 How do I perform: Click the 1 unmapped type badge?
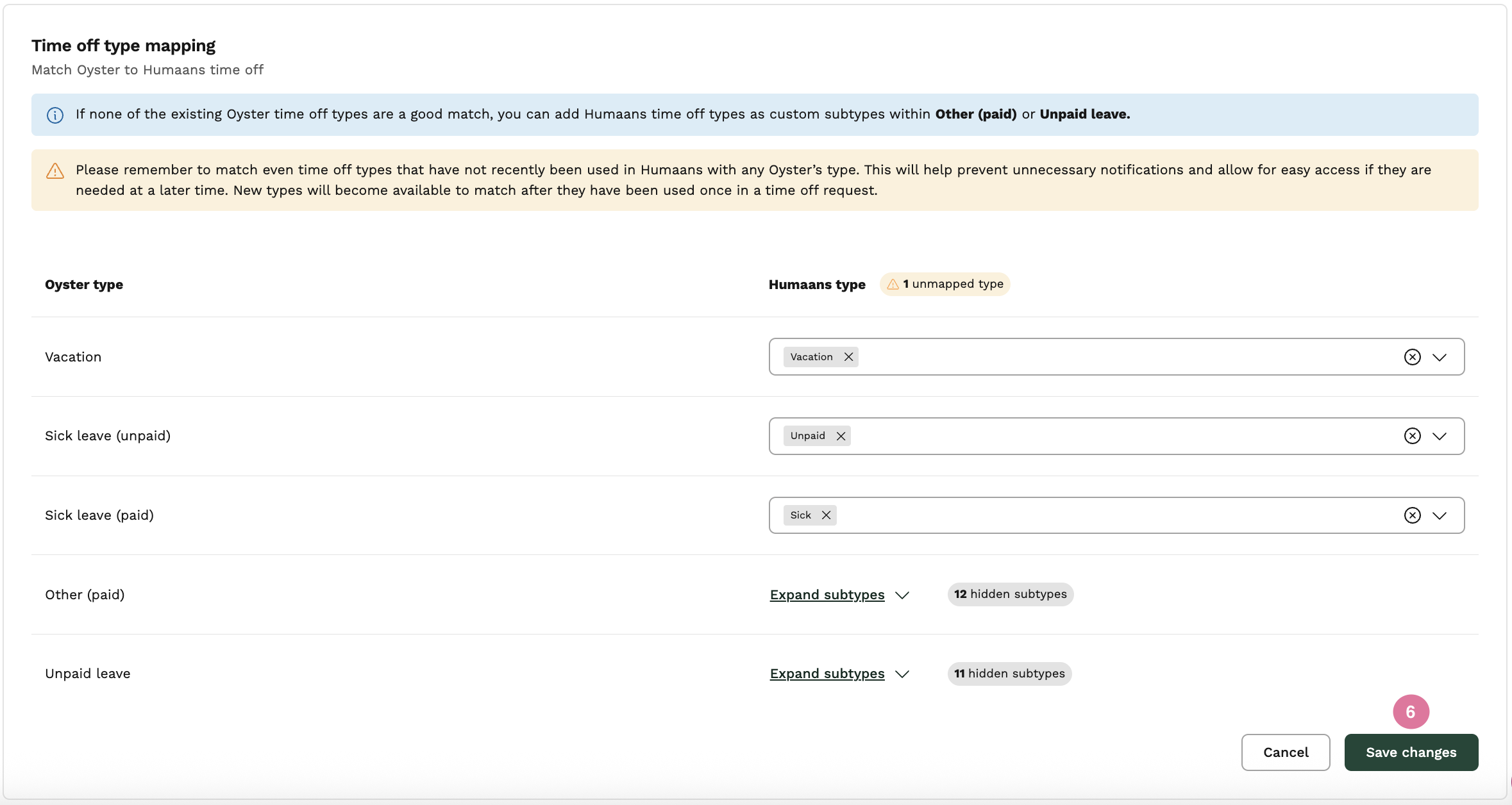tap(945, 284)
